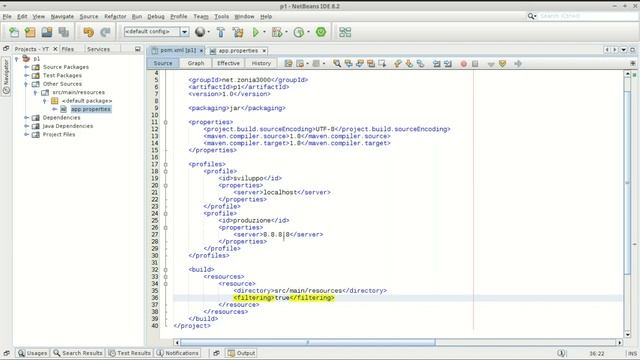
Task: Expand the Test Packages node
Action: click(26, 76)
